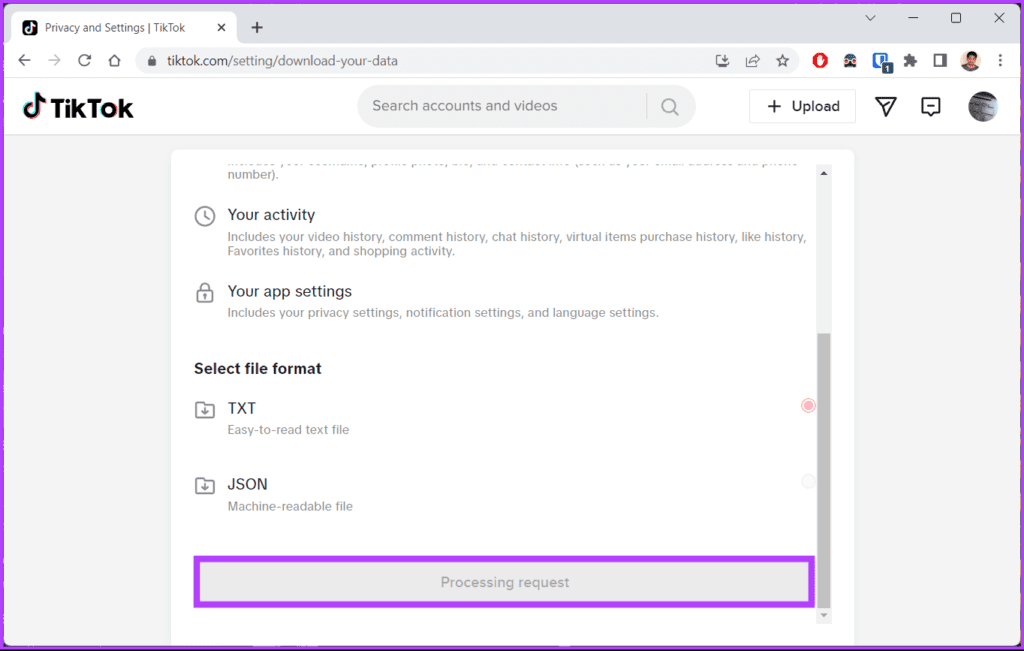Select the JSON file format radio button
Viewport: 1024px width, 651px height.
pos(808,481)
